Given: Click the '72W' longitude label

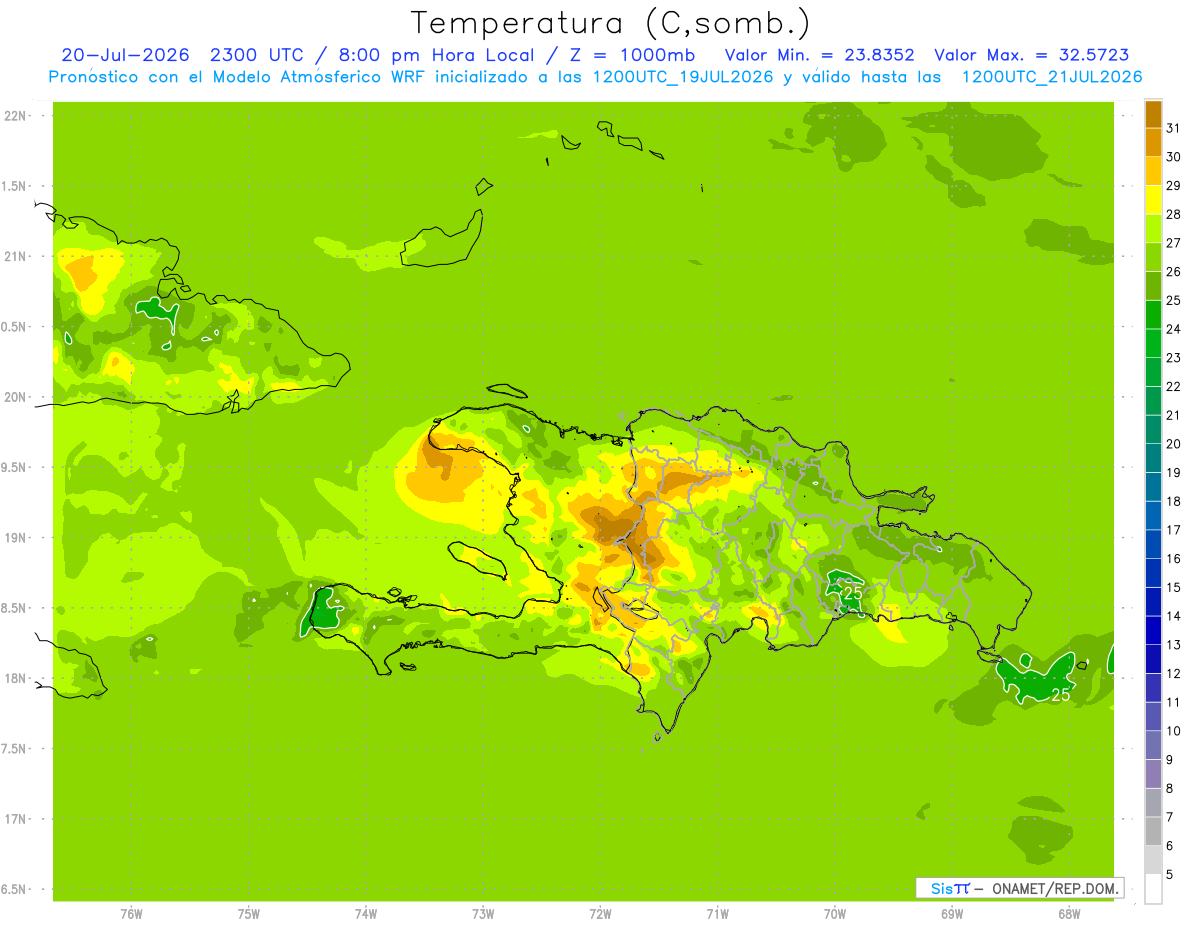Looking at the screenshot, I should pyautogui.click(x=600, y=914).
